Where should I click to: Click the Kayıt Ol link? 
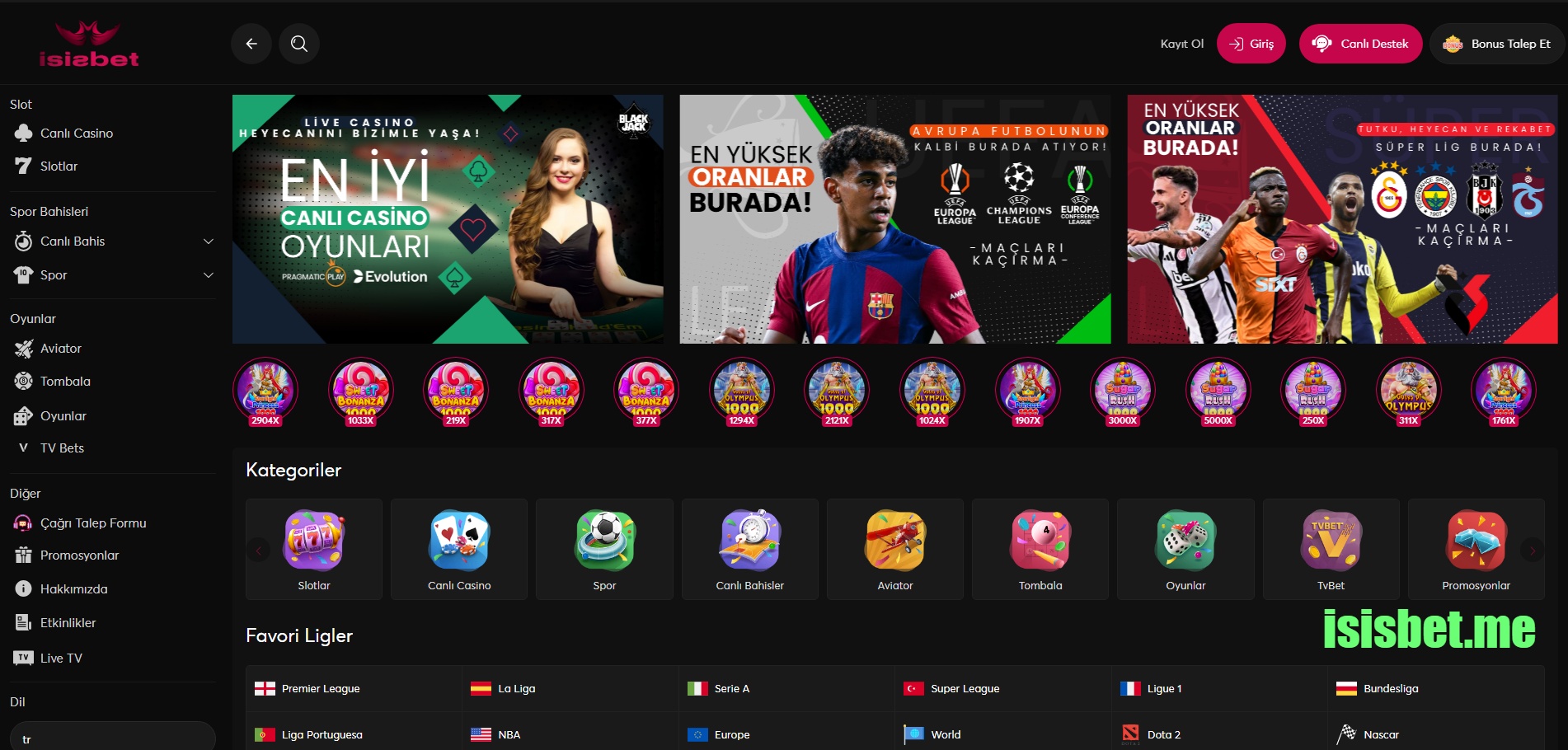[x=1181, y=44]
